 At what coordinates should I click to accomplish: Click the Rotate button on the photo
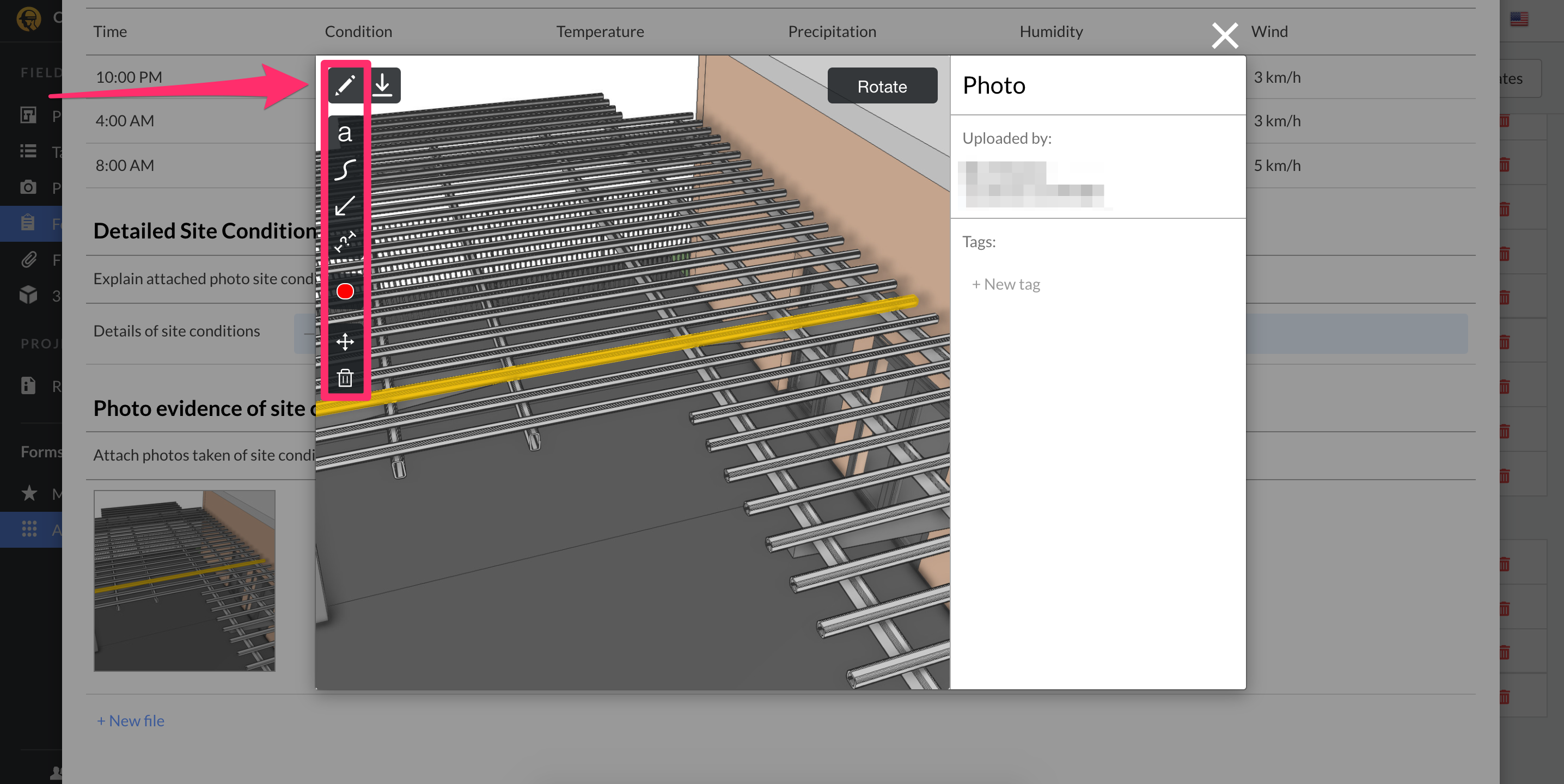click(882, 85)
